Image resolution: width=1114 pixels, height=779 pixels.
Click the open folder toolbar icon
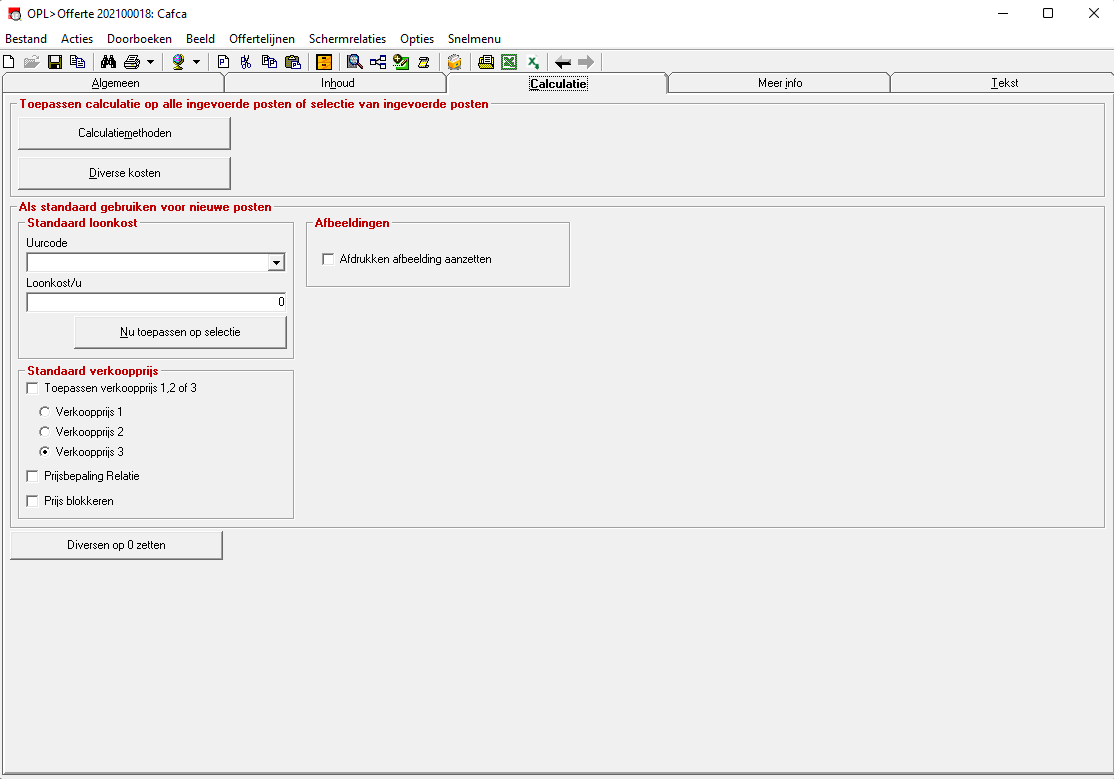[x=31, y=62]
